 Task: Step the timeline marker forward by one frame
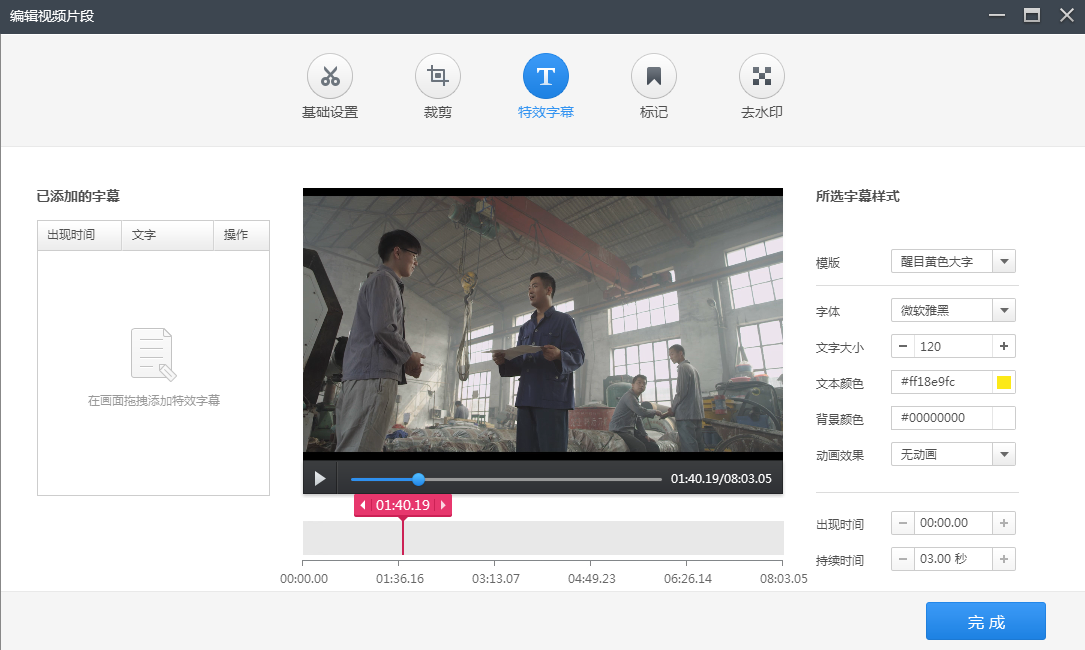444,505
